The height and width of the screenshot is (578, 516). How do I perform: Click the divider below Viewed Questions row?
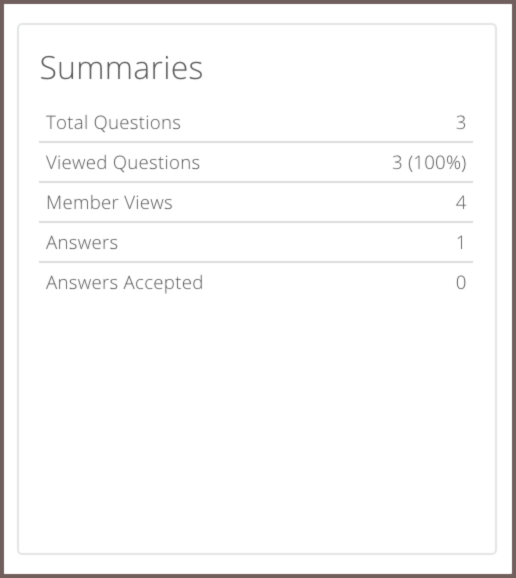coord(256,182)
